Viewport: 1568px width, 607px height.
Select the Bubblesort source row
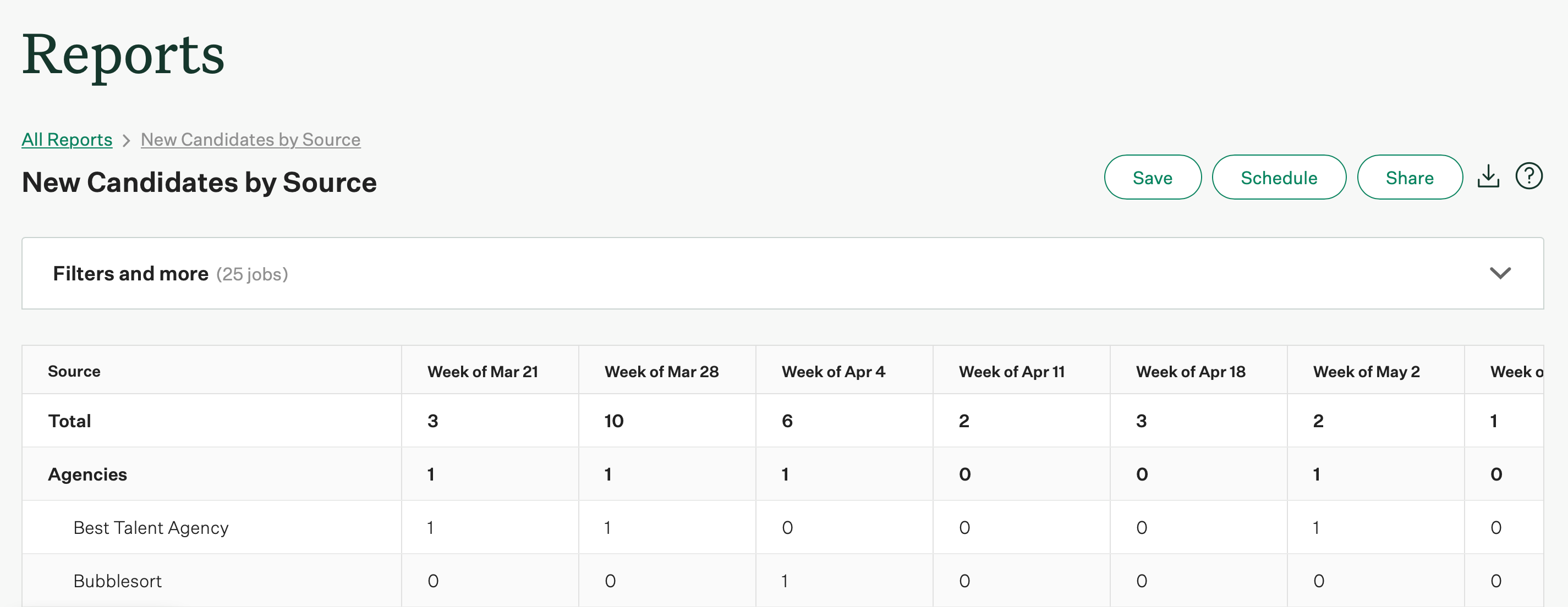(118, 580)
